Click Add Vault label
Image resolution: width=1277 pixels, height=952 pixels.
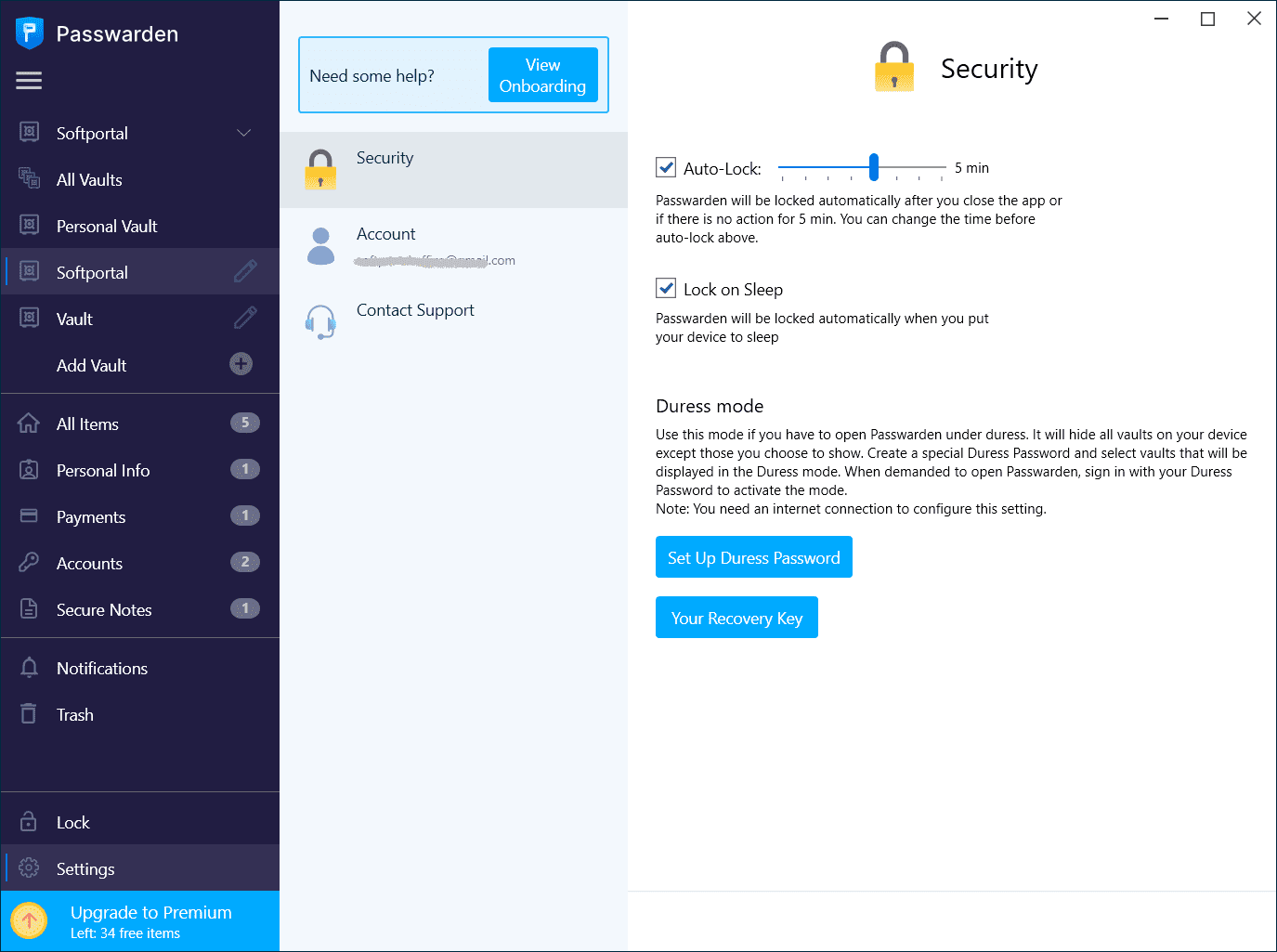(x=91, y=366)
